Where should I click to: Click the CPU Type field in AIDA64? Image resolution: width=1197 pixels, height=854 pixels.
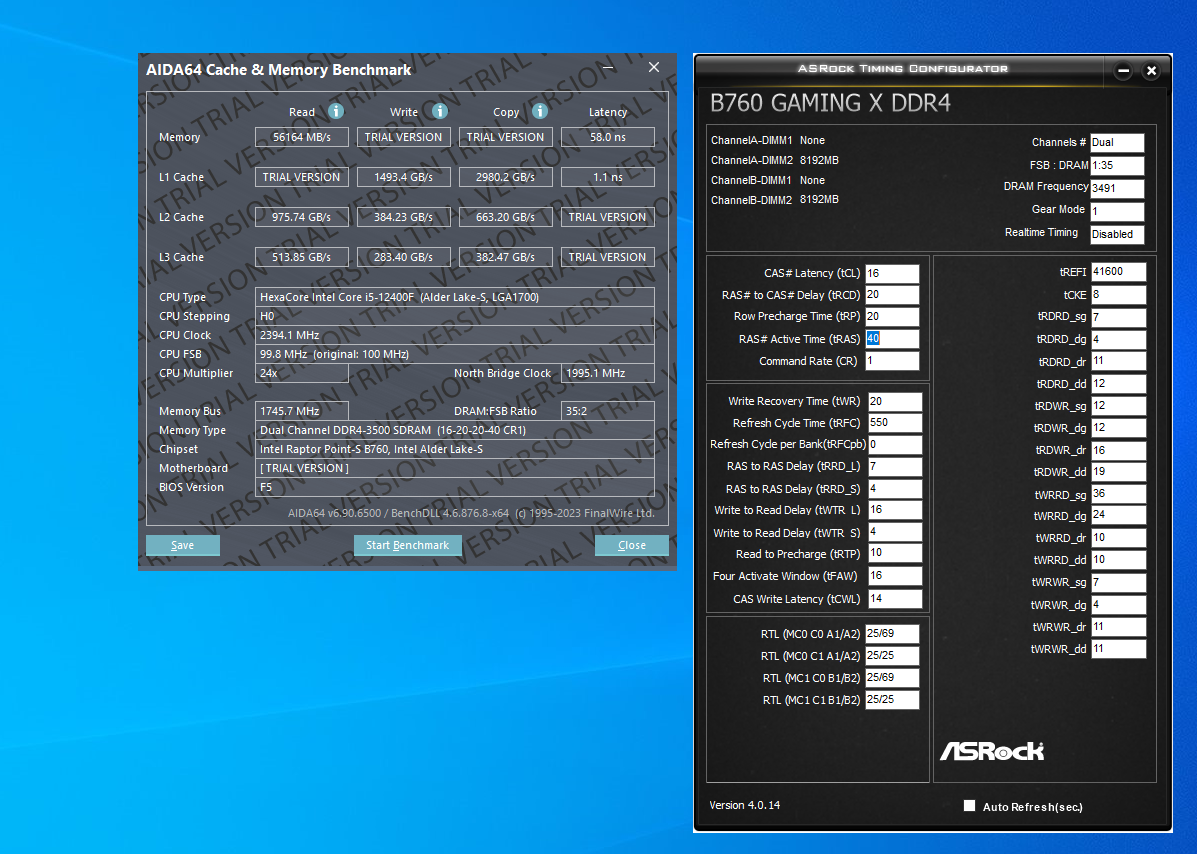tap(454, 298)
